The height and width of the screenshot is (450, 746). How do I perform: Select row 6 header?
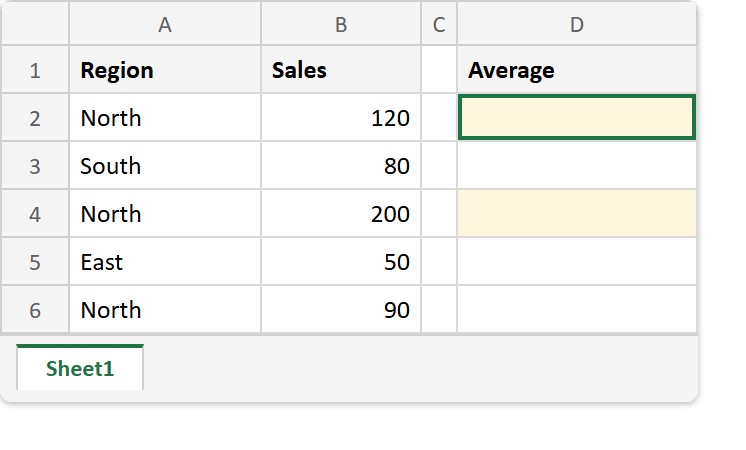(35, 310)
